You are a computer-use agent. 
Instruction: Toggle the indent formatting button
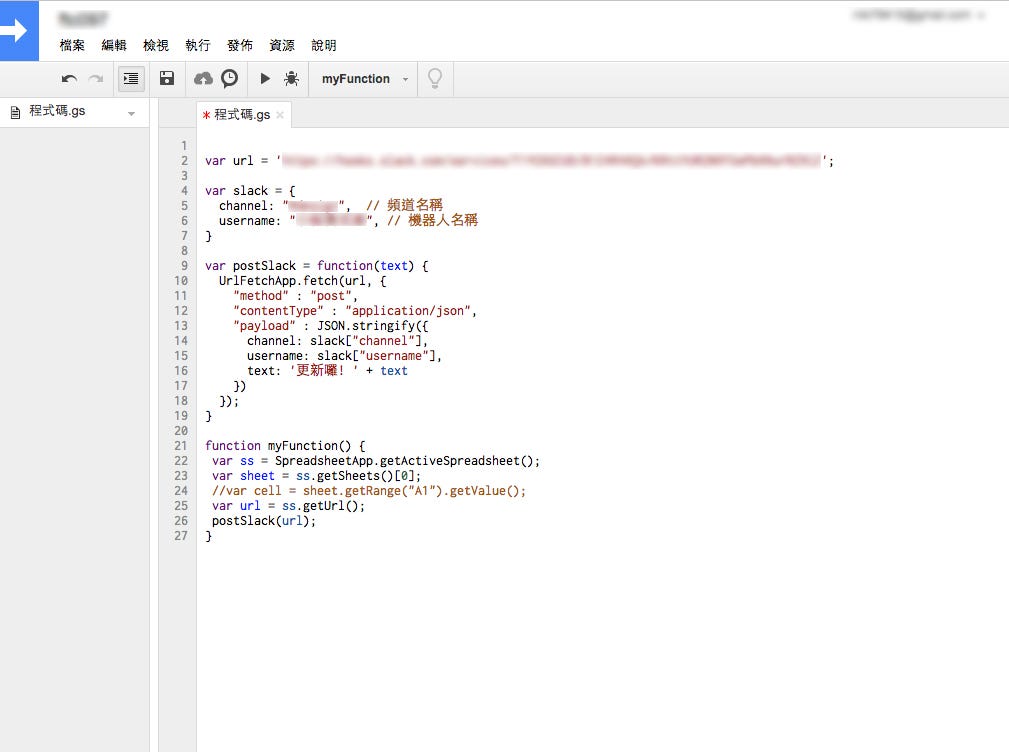pyautogui.click(x=131, y=79)
